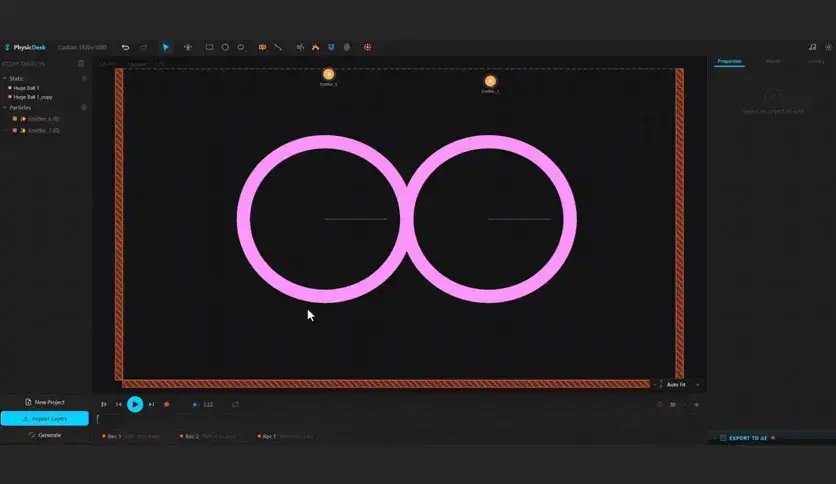Collapse the Static group
The image size is (836, 484).
point(5,78)
